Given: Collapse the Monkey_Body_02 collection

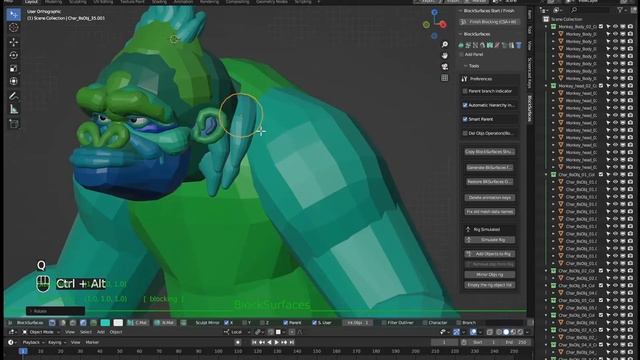Looking at the screenshot, I should click(x=546, y=27).
